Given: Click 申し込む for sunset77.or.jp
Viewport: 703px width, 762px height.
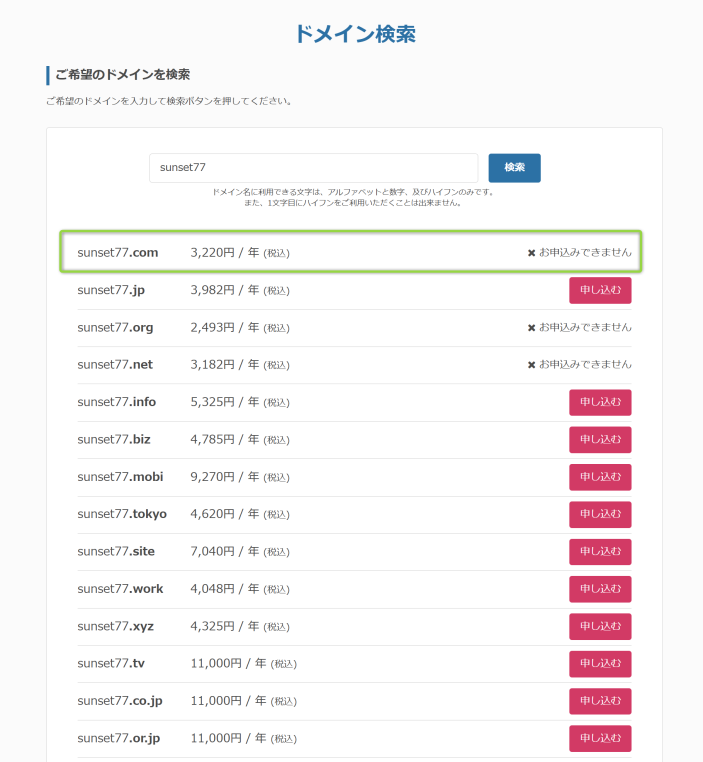Looking at the screenshot, I should [600, 738].
